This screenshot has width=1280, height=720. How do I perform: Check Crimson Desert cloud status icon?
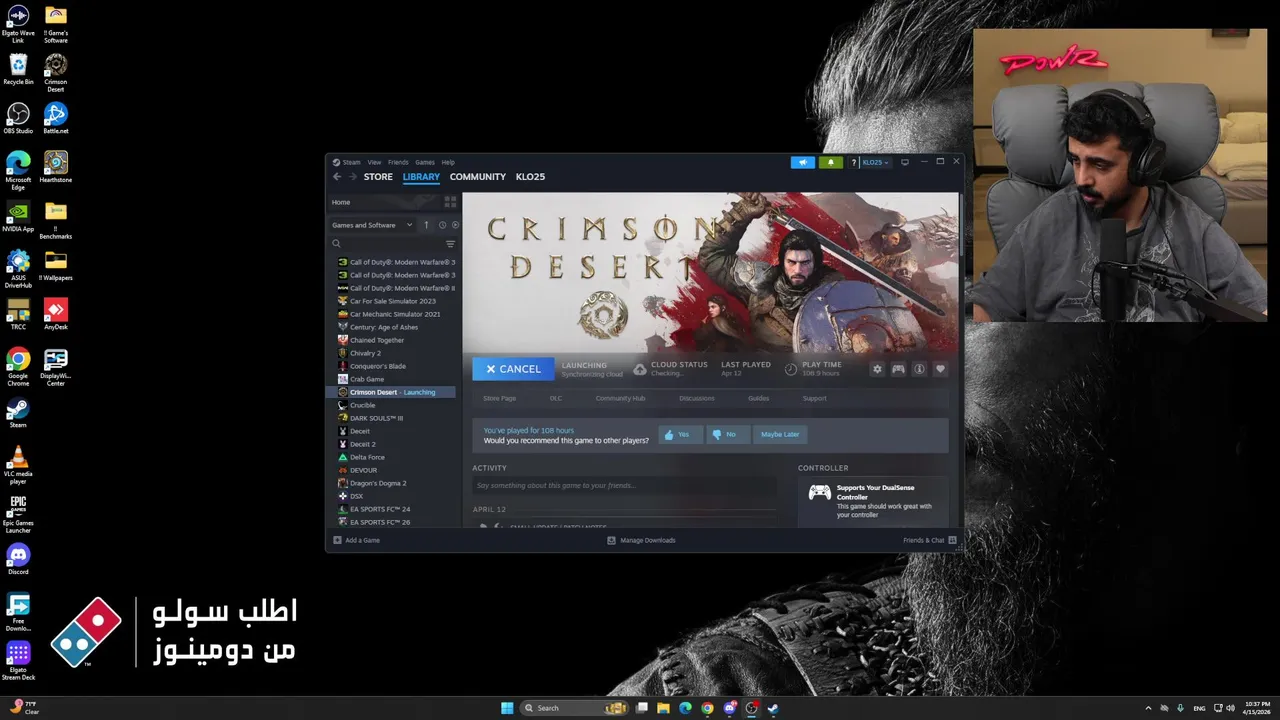click(640, 369)
